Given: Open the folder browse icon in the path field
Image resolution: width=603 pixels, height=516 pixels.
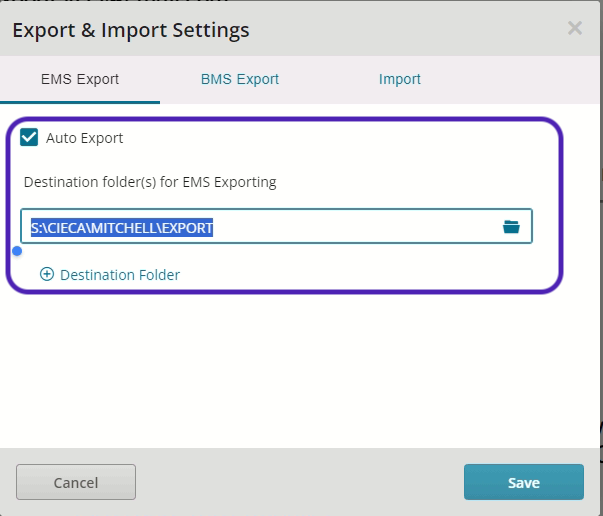Looking at the screenshot, I should [511, 227].
